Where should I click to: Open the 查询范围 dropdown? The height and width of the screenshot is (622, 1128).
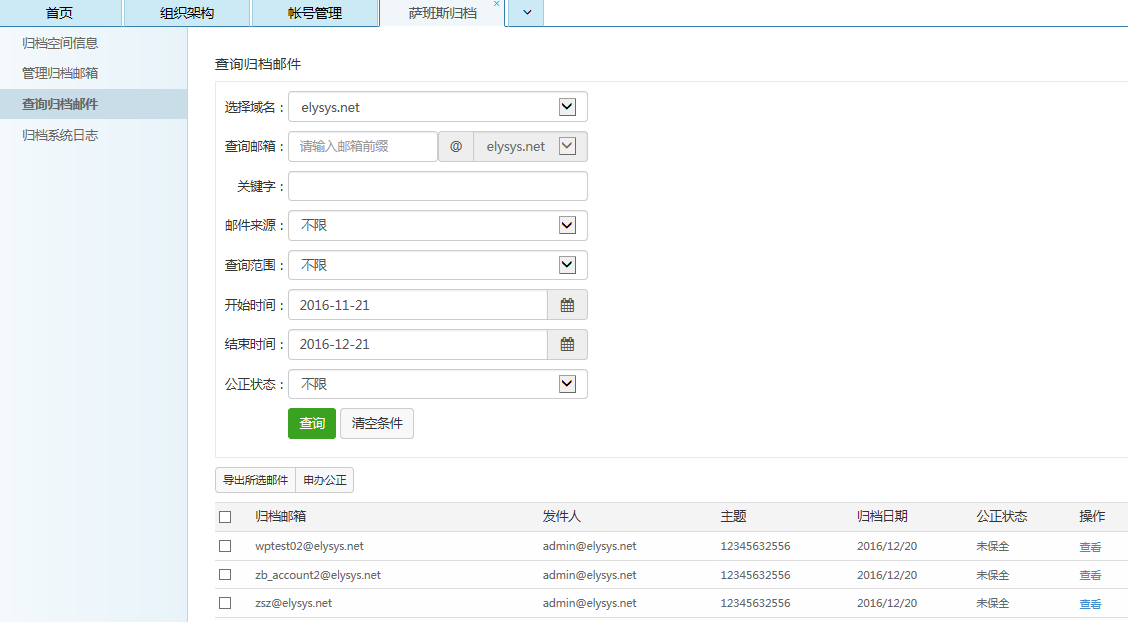click(x=567, y=265)
